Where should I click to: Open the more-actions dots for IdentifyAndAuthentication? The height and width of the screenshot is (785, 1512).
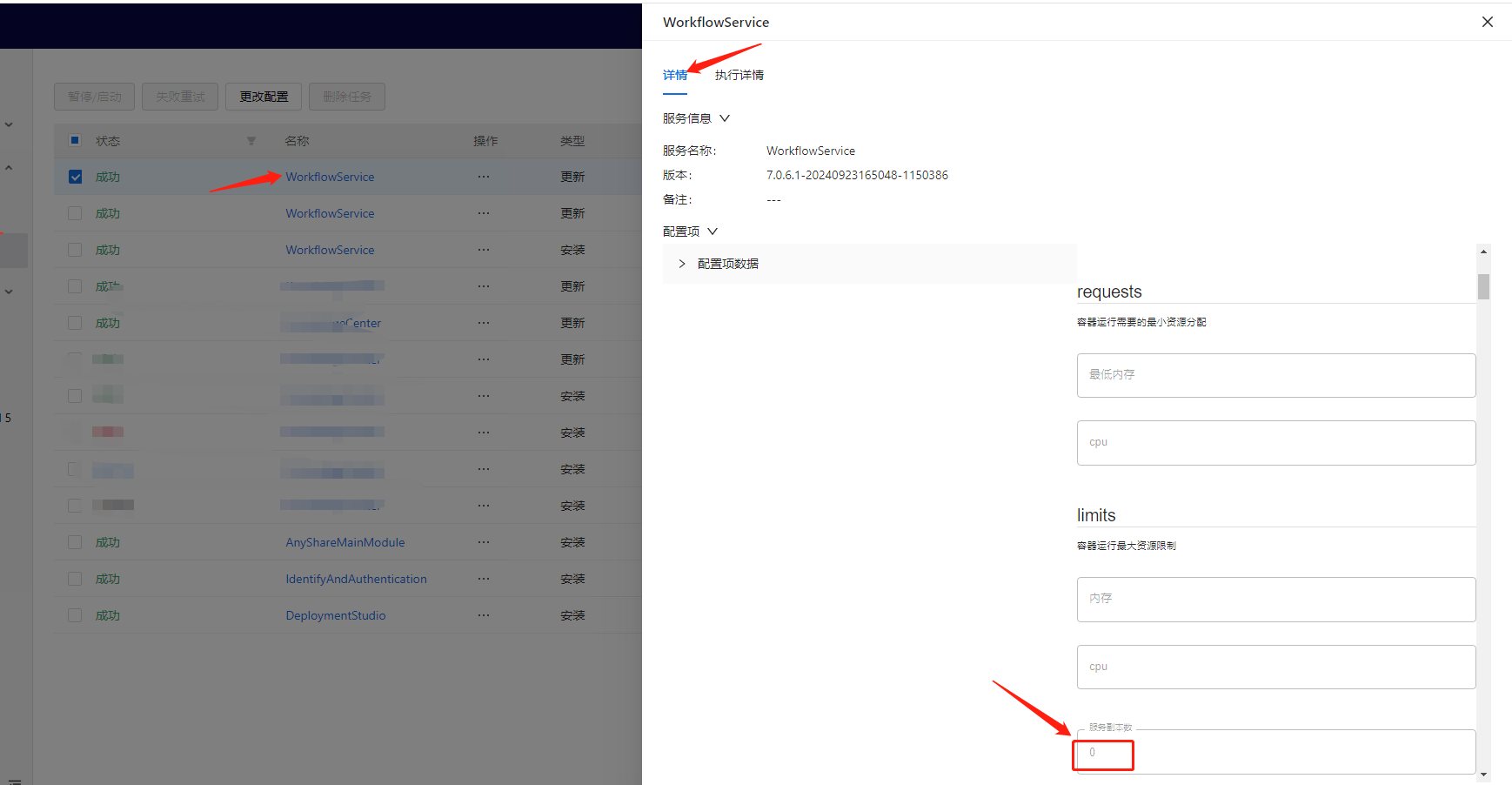tap(484, 579)
